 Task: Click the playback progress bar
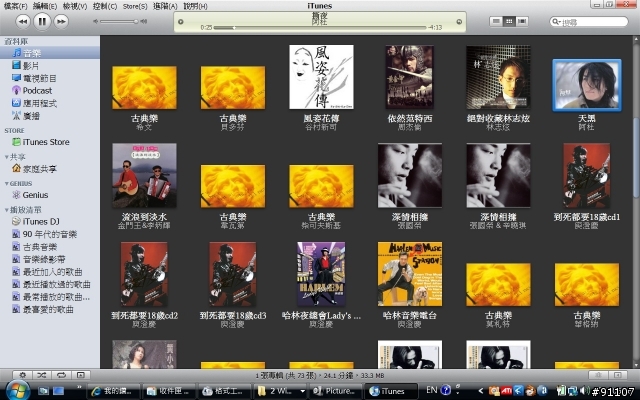click(320, 28)
